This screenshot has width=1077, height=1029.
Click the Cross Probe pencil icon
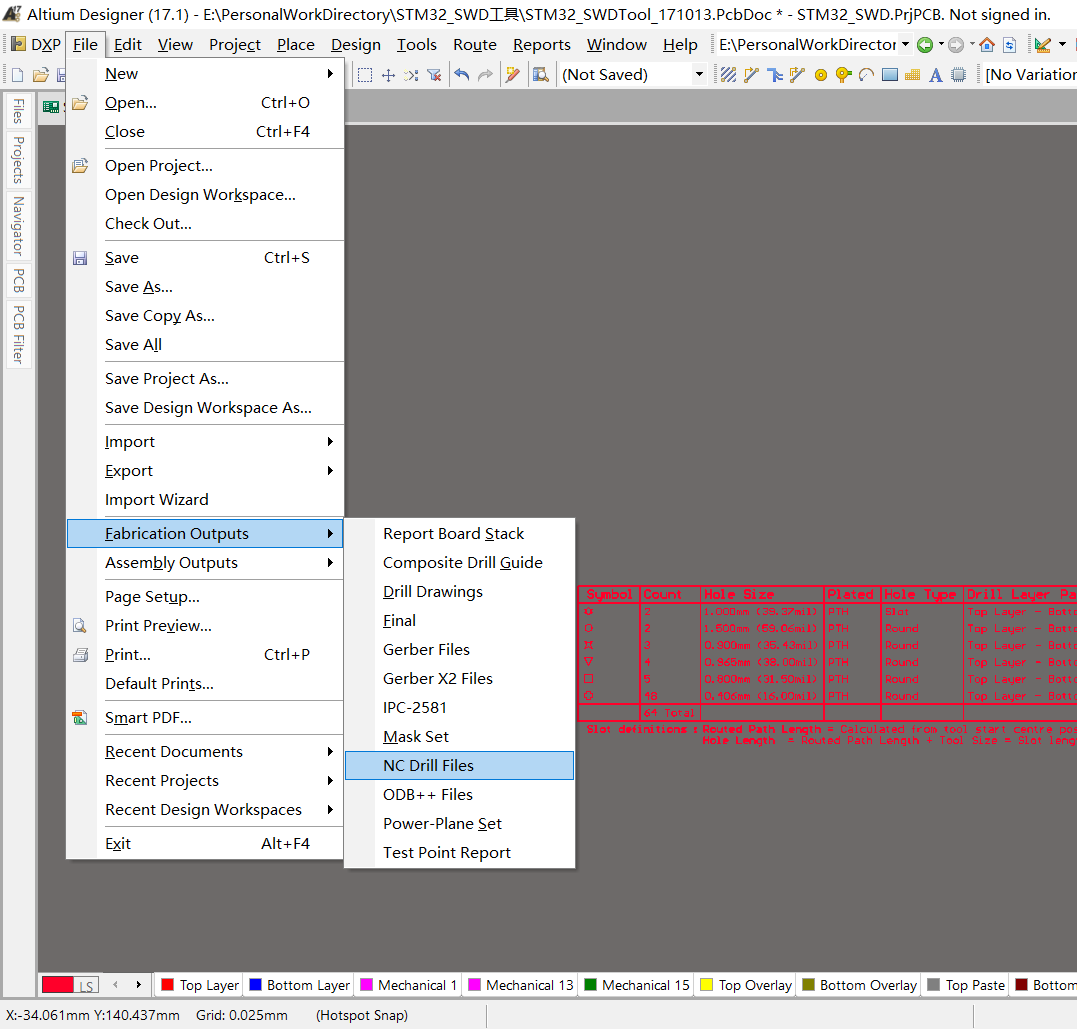point(512,75)
